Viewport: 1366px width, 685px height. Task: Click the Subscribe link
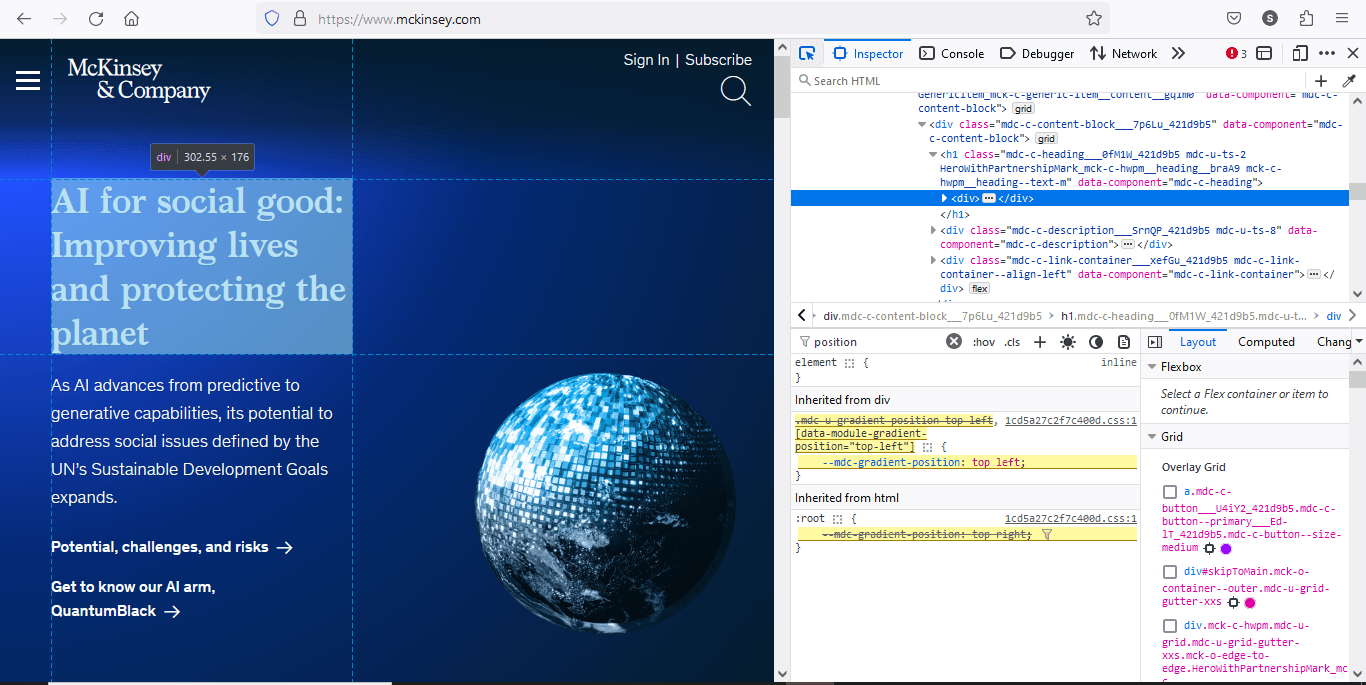[x=718, y=60]
